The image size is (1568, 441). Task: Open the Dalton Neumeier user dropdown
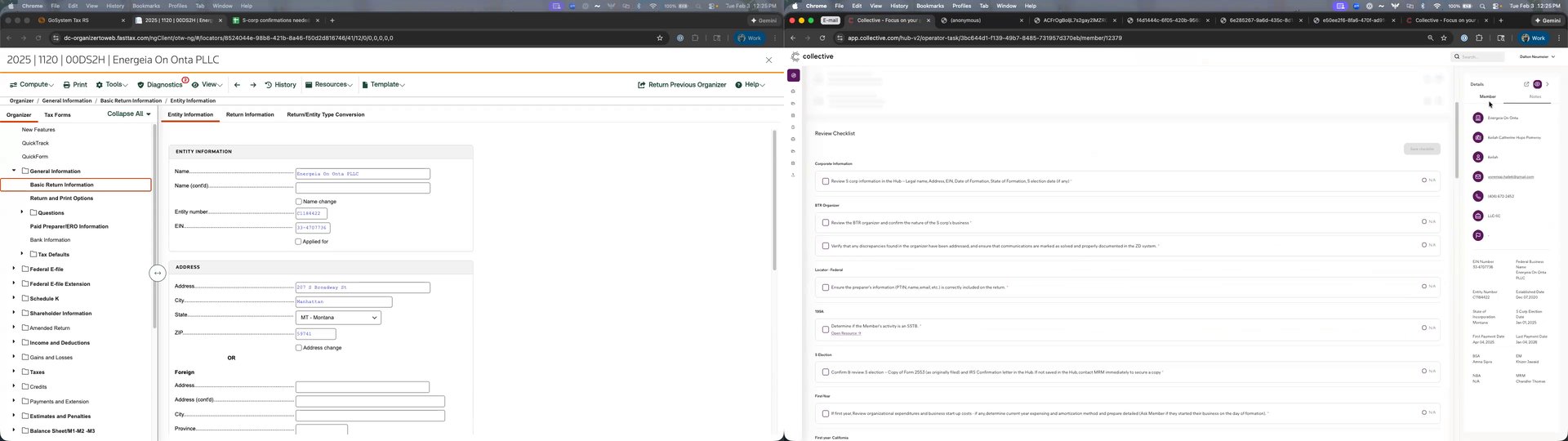[x=1537, y=56]
